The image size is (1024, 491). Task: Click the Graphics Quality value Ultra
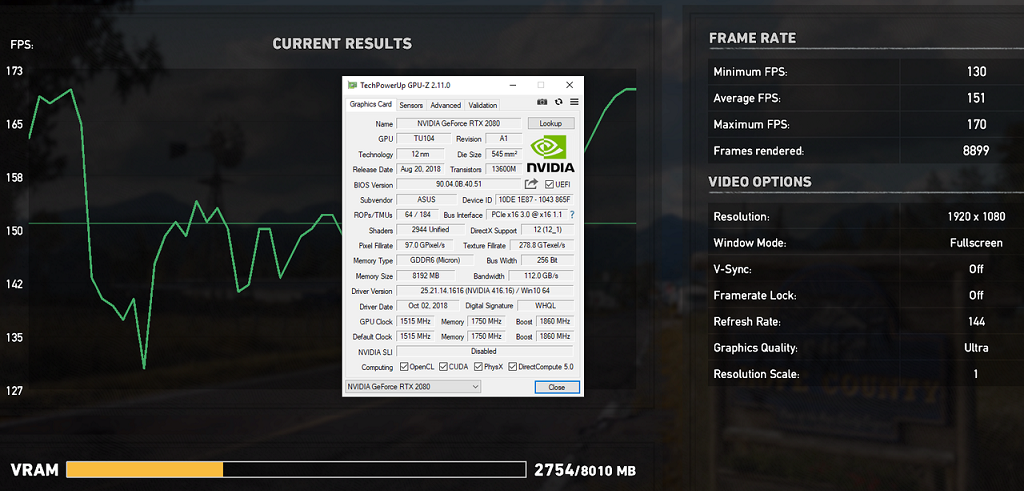tap(976, 348)
